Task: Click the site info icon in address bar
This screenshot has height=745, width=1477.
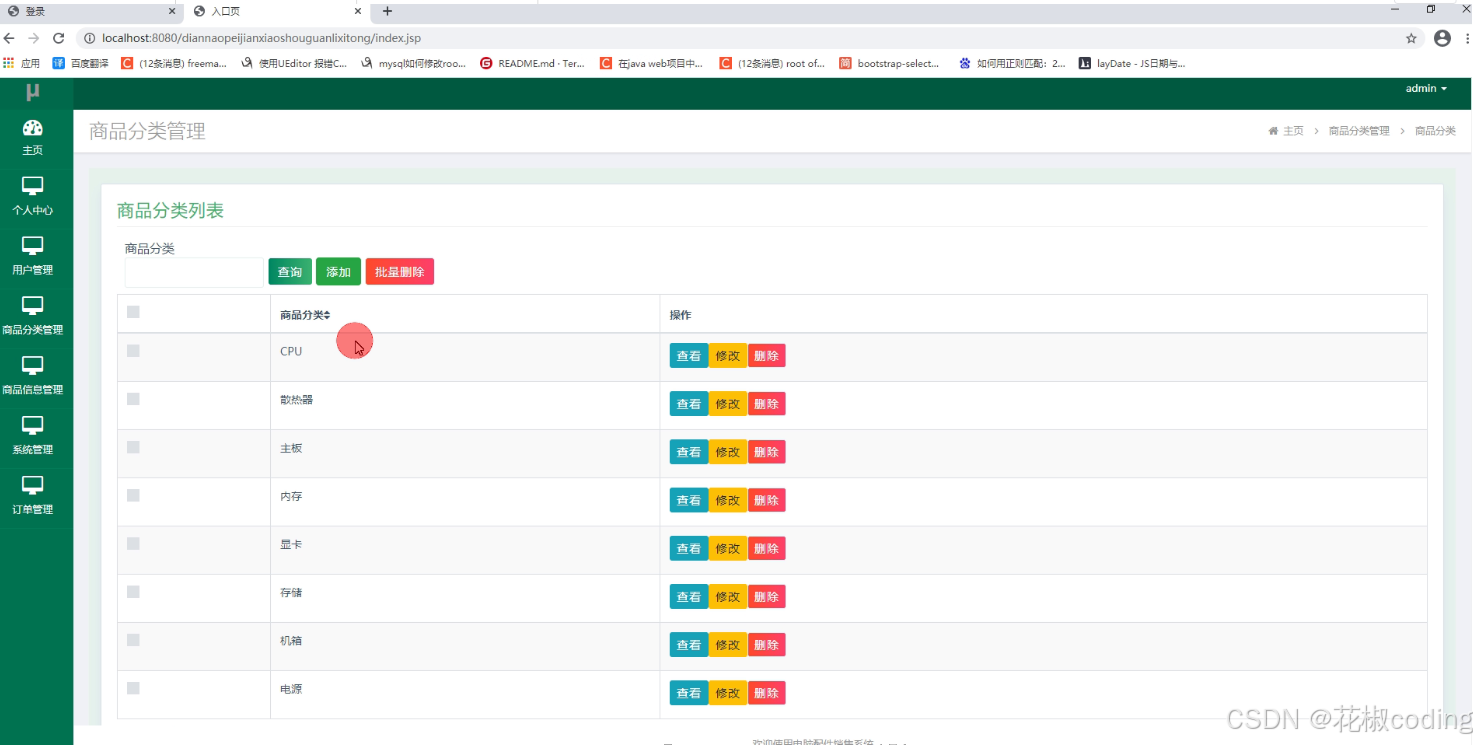Action: [x=89, y=38]
